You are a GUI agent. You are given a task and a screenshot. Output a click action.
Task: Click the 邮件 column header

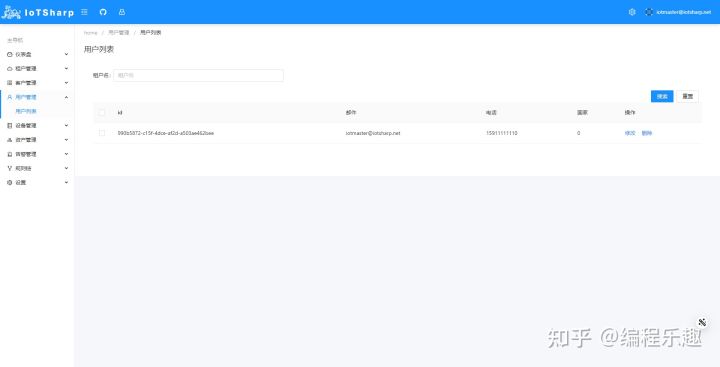tap(351, 113)
